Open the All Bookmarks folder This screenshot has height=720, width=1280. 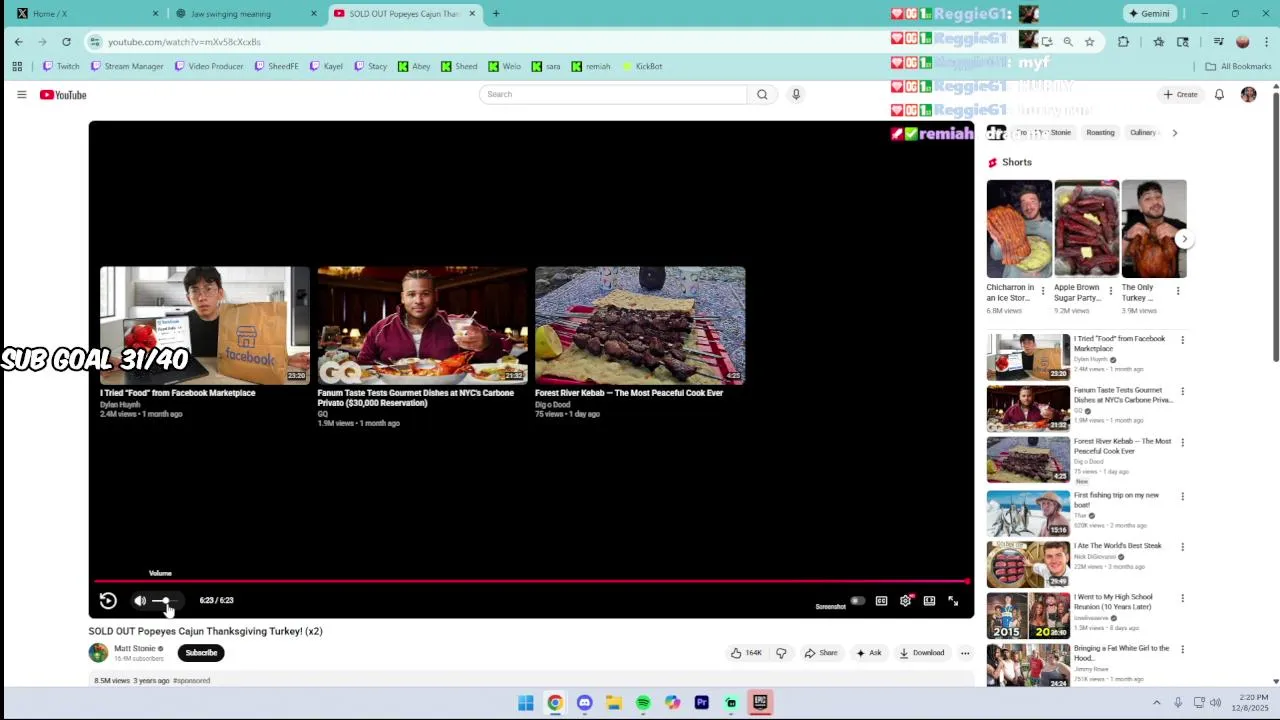click(x=1238, y=66)
